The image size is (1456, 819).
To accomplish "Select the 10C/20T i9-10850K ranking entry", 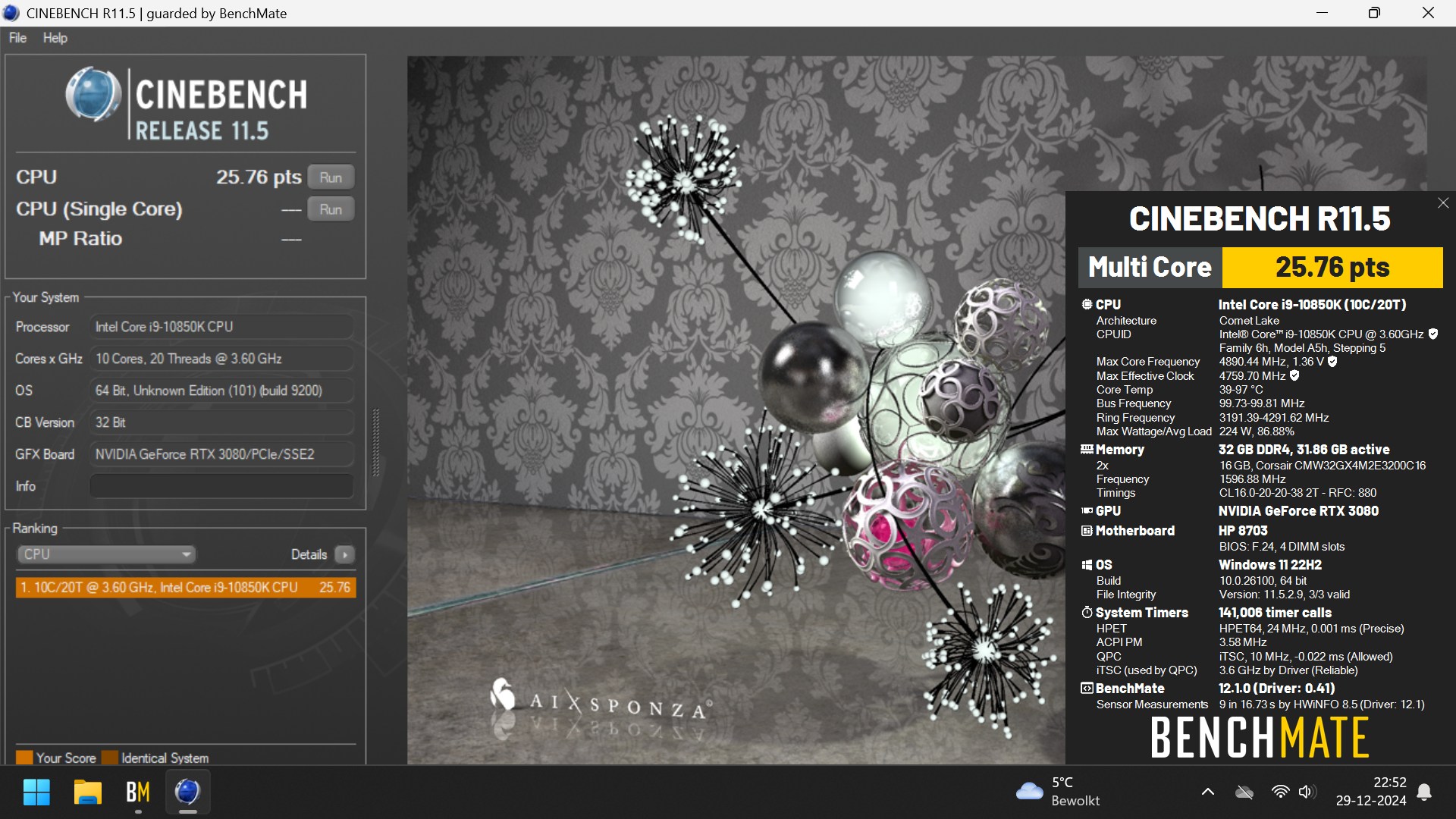I will [x=186, y=588].
